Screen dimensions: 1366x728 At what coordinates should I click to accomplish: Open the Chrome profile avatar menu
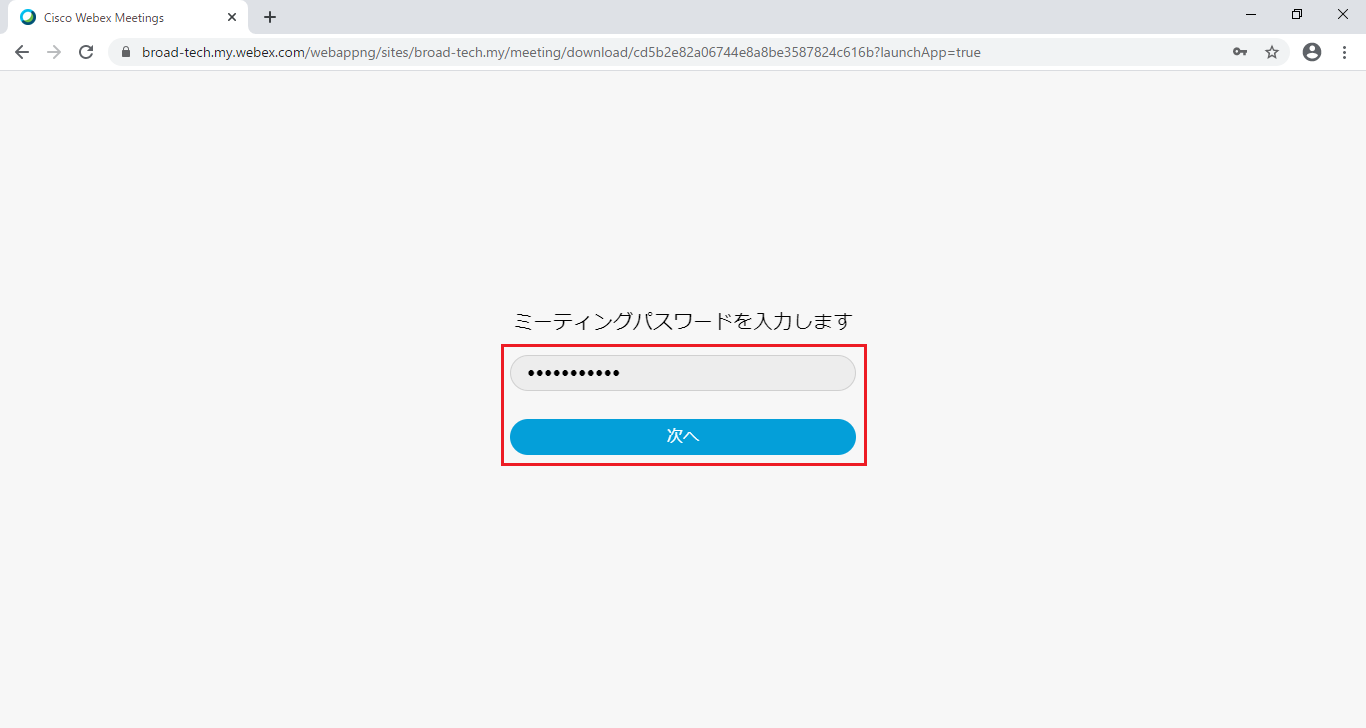(1312, 52)
